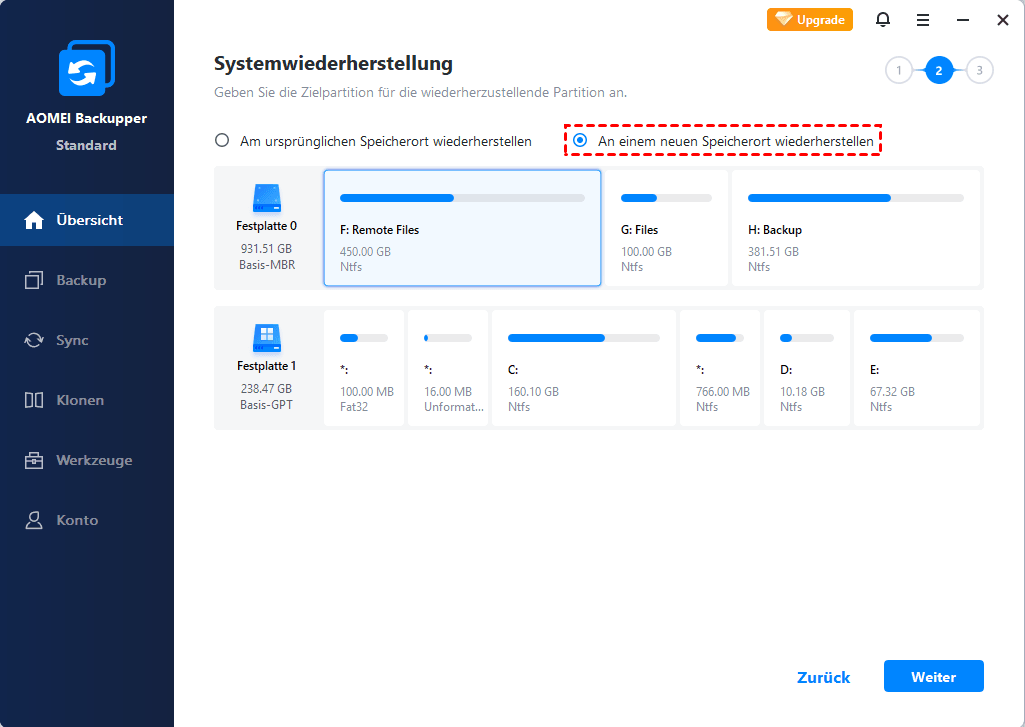
Task: Click the H: Backup usage bar
Action: tap(856, 198)
